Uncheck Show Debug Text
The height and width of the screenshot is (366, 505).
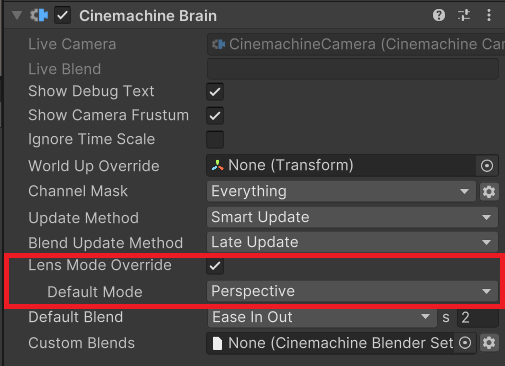pos(215,92)
